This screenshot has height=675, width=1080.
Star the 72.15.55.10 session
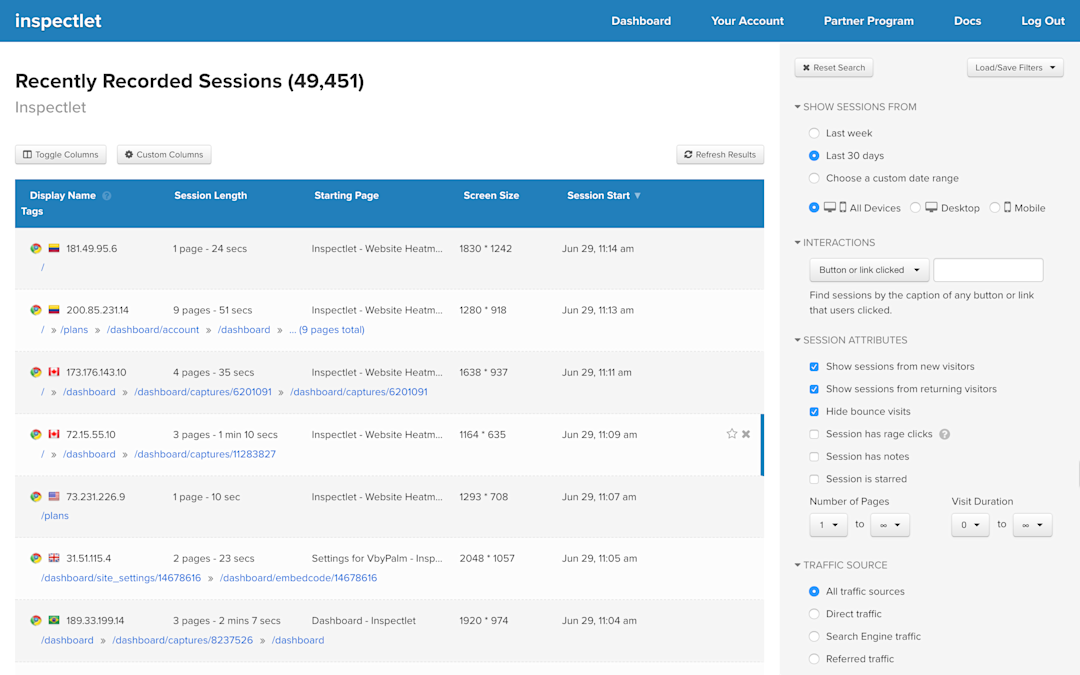click(731, 434)
